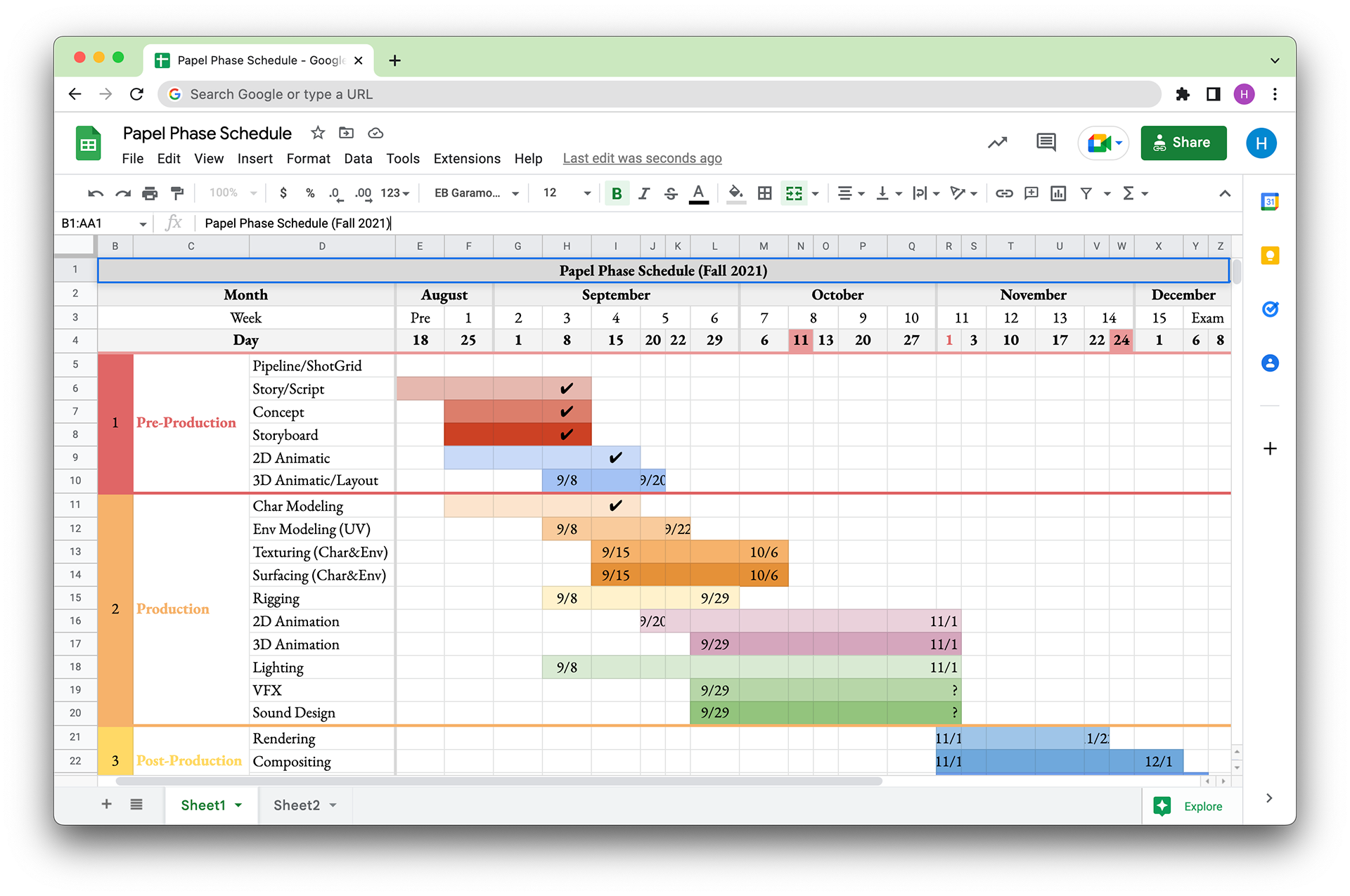Toggle strikethrough formatting
Image resolution: width=1350 pixels, height=896 pixels.
tap(671, 193)
